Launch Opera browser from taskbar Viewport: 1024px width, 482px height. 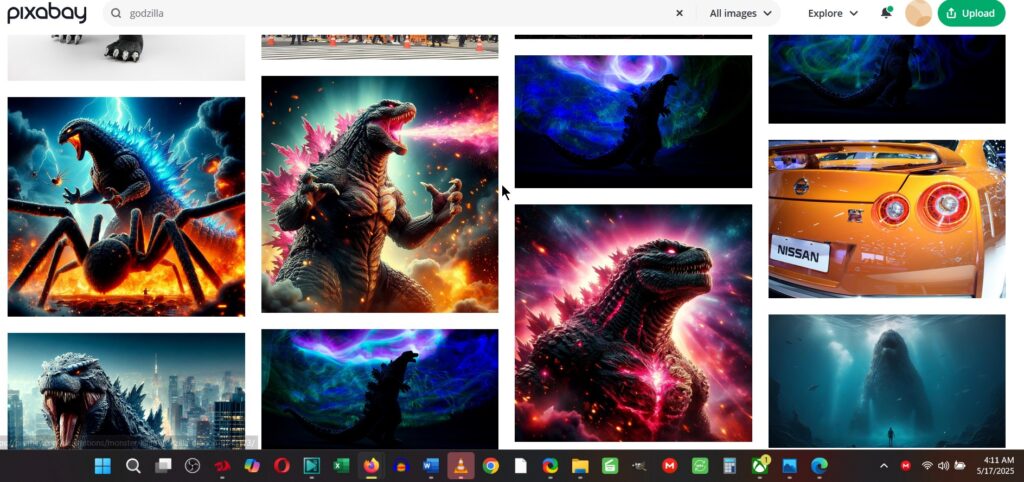click(x=281, y=466)
